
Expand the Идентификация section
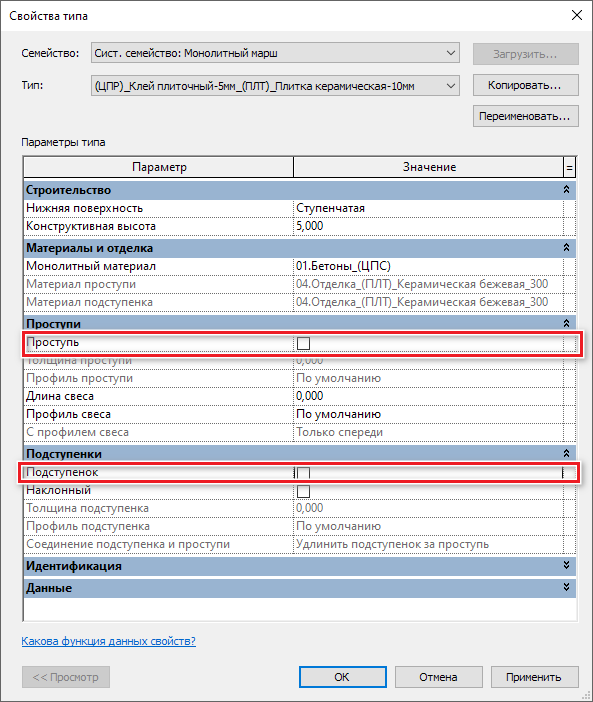[566, 565]
